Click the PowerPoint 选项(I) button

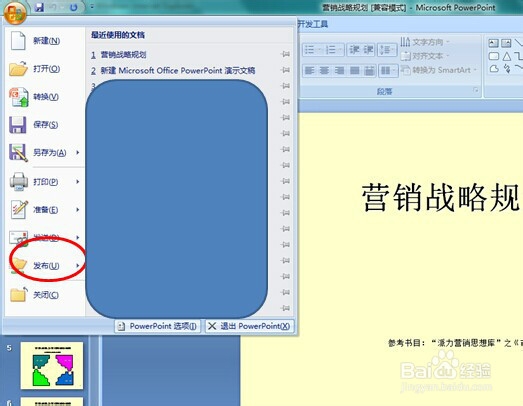pyautogui.click(x=158, y=326)
